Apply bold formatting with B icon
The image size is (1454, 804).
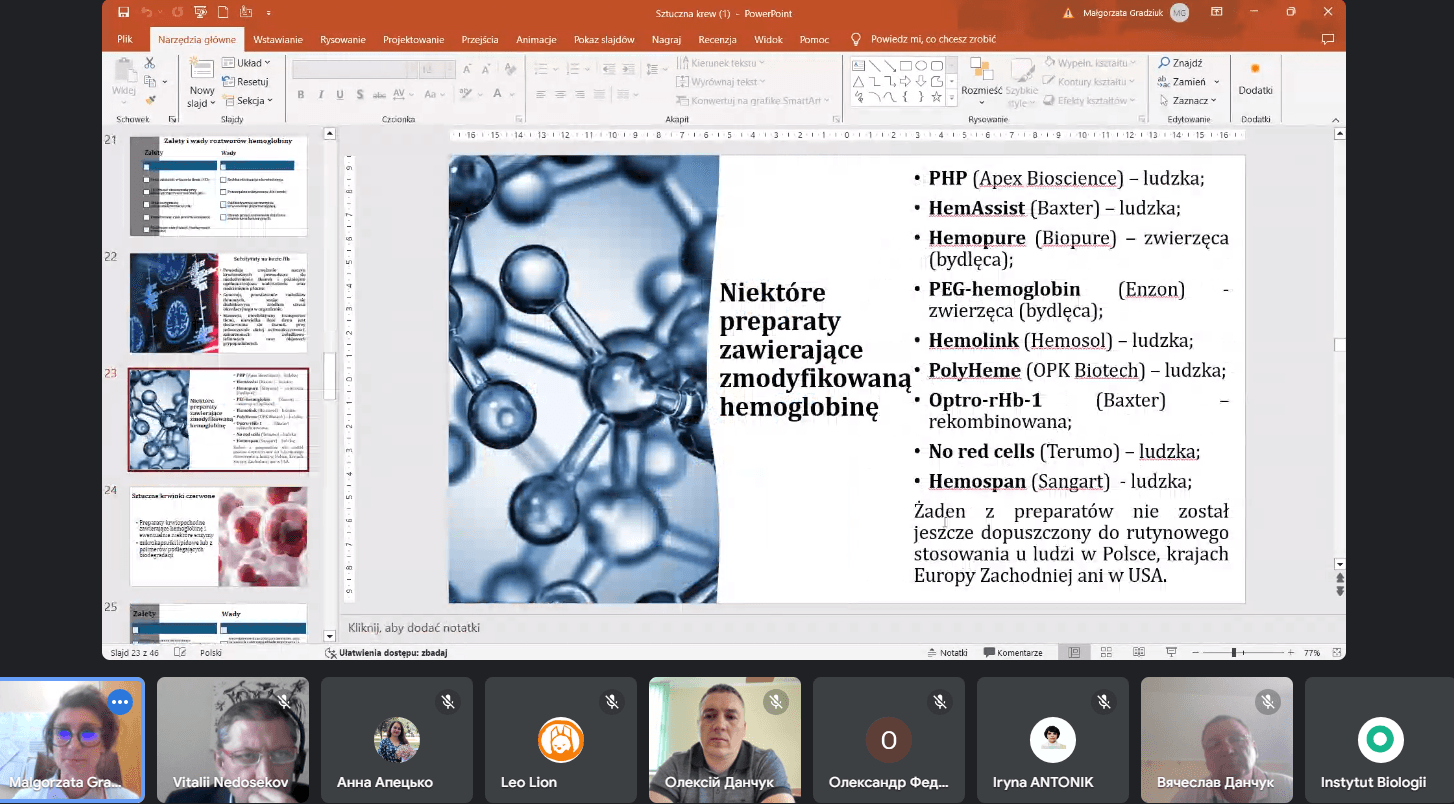tap(300, 95)
